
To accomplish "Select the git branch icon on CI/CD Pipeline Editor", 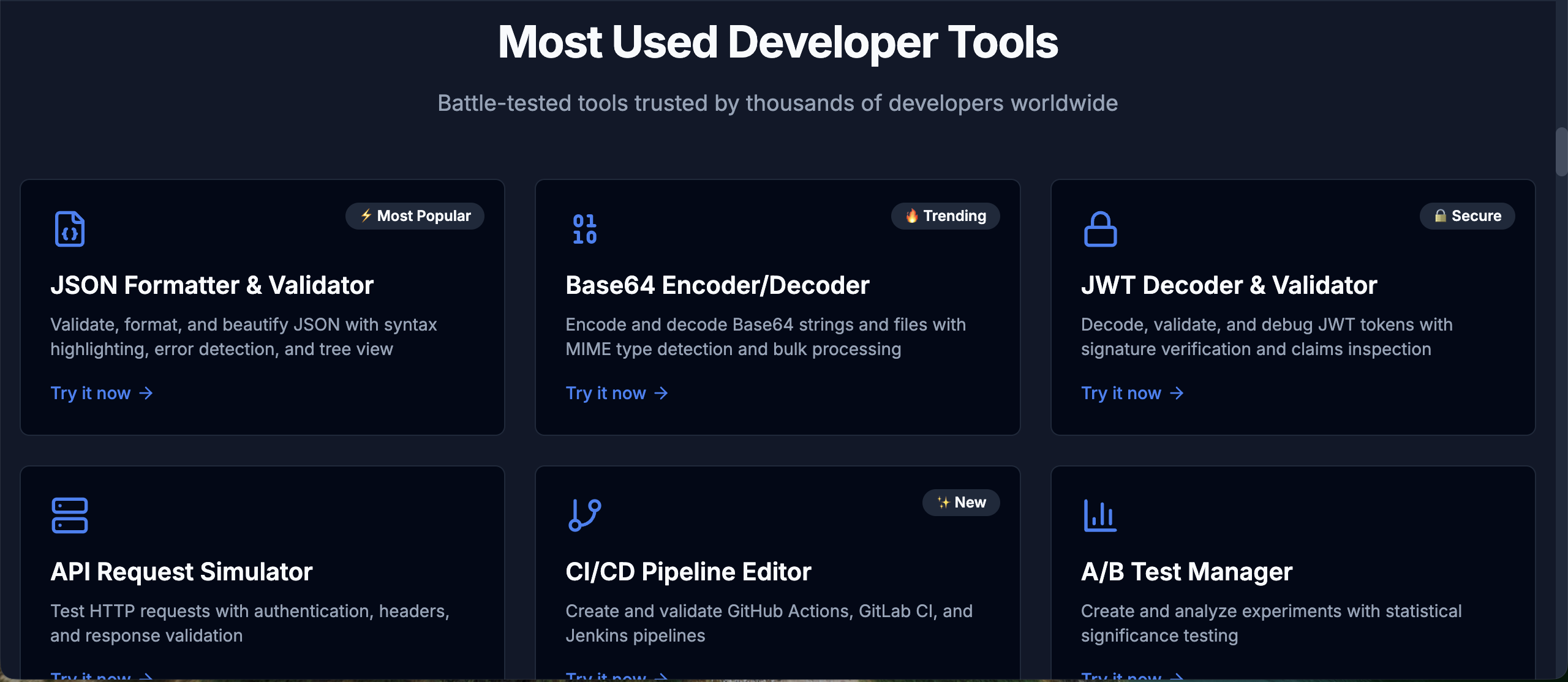I will pos(584,515).
